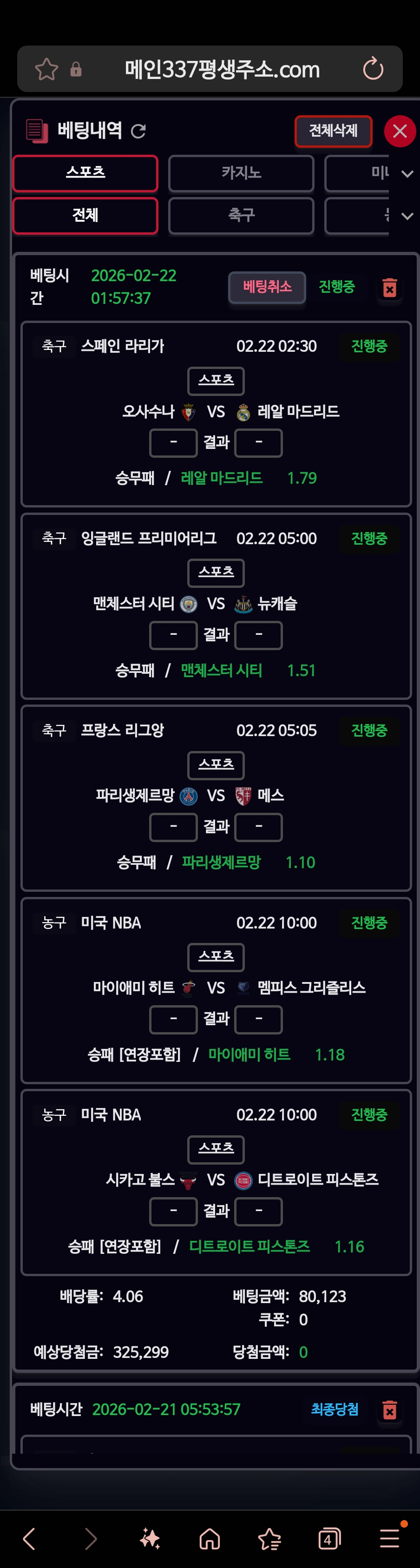The height and width of the screenshot is (1568, 420).
Task: Refresh betting history next to 베팅내역
Action: pos(139,131)
